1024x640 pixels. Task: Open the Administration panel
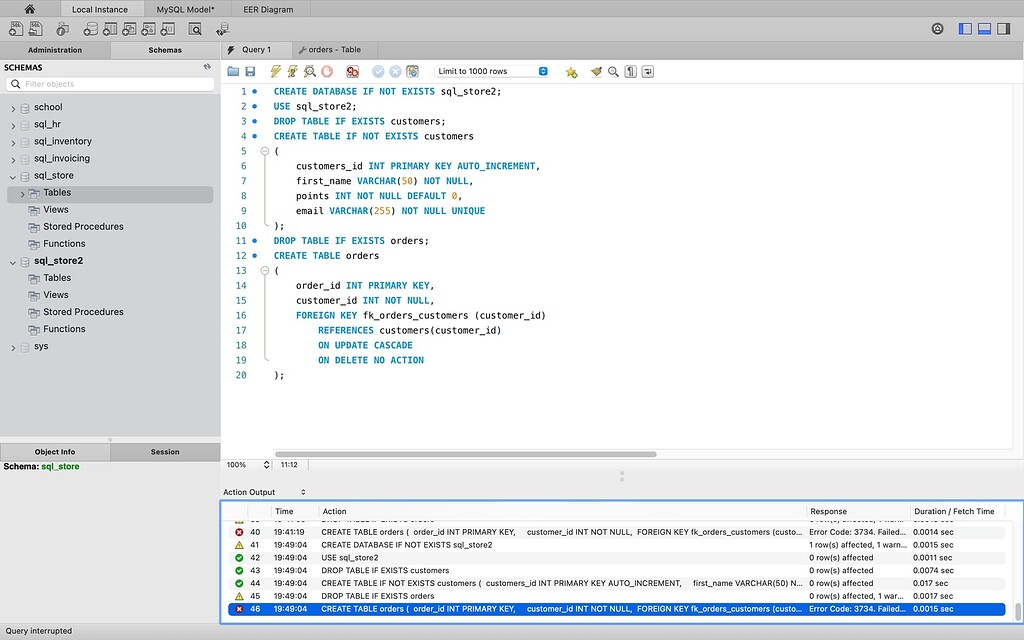(x=55, y=48)
